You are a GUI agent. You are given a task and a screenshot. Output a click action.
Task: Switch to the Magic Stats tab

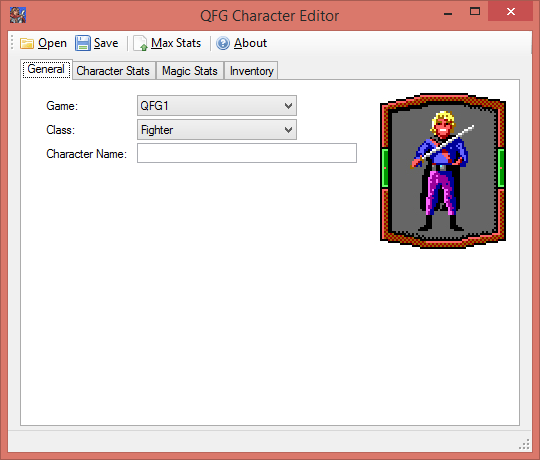tap(190, 71)
